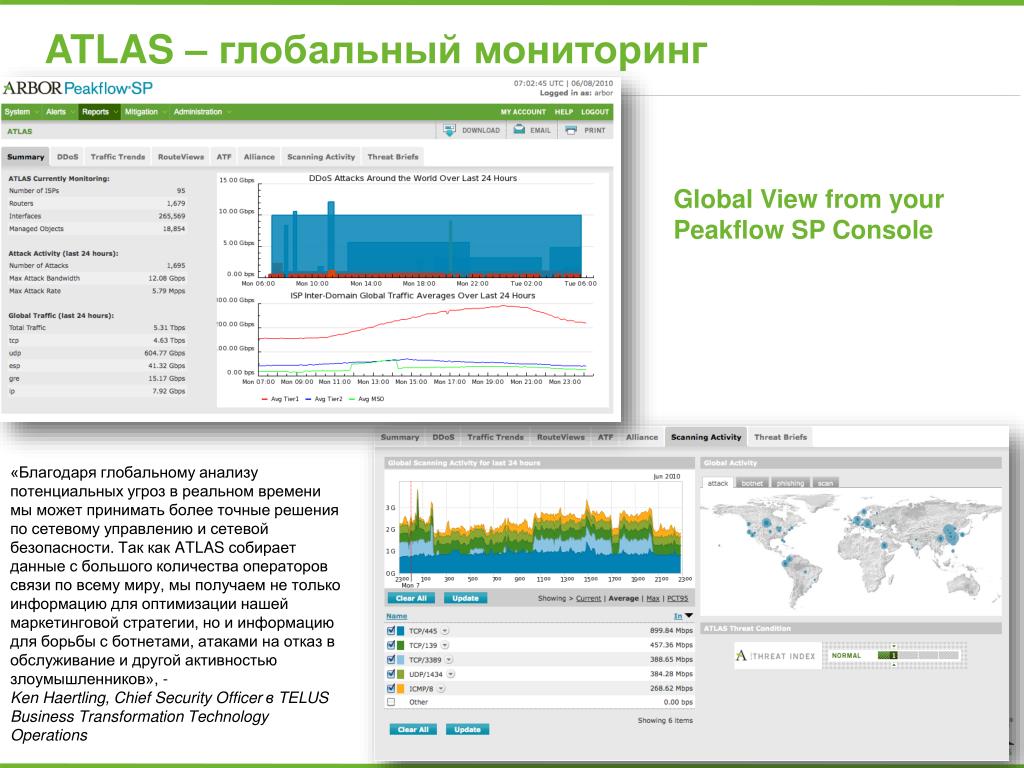
Task: Select the Summary tab in the upper window
Action: [x=25, y=157]
